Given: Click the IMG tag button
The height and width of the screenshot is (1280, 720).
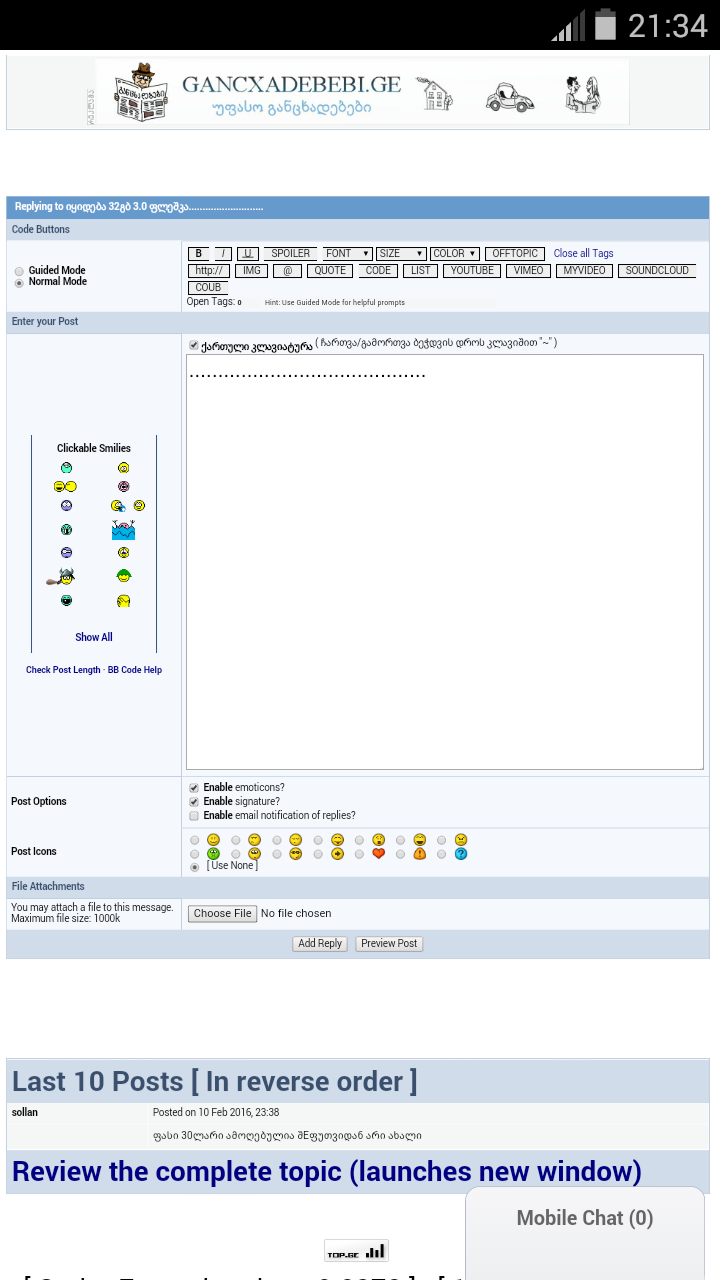Looking at the screenshot, I should coord(252,271).
